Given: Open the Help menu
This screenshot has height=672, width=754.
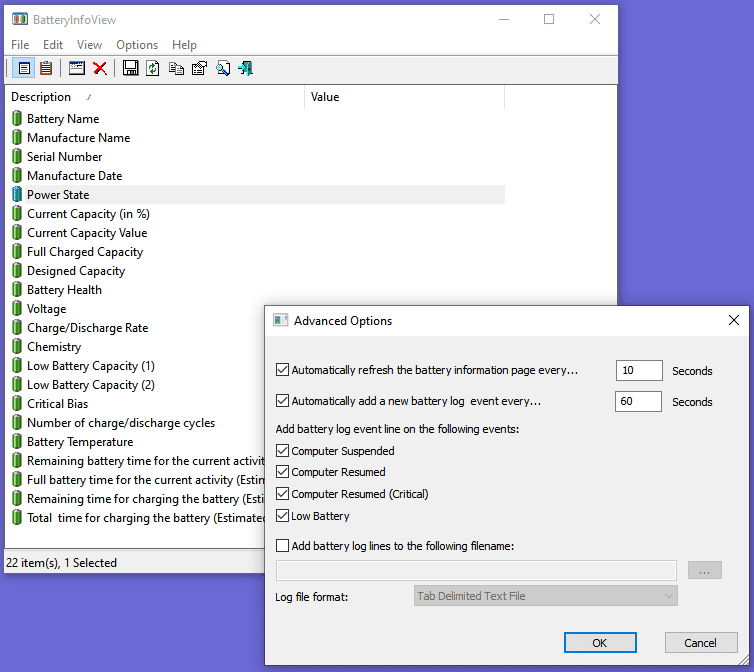Looking at the screenshot, I should 184,45.
